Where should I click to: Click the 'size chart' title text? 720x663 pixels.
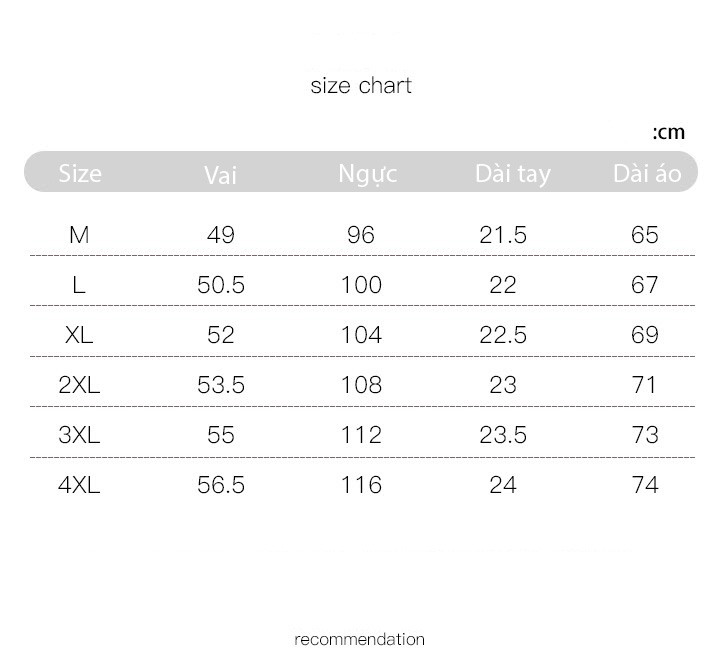(361, 85)
